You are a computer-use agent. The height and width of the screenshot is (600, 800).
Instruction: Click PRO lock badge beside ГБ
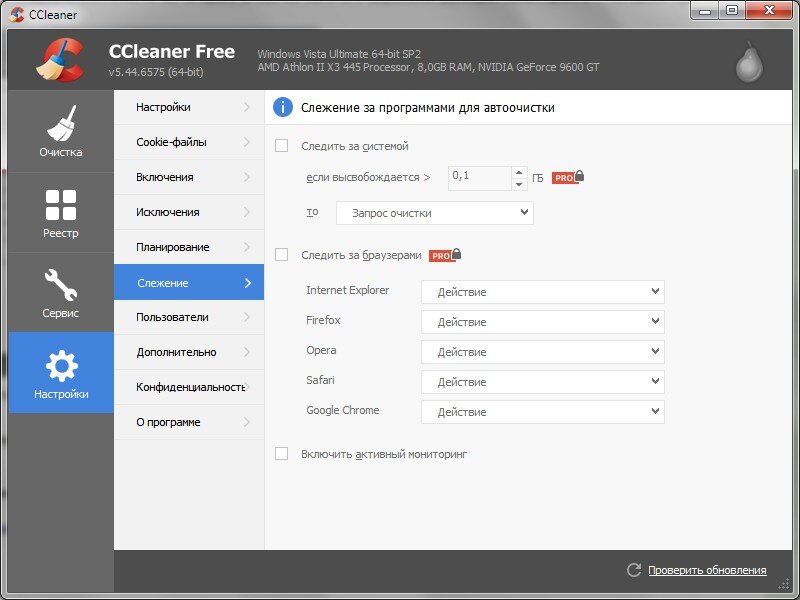click(x=567, y=178)
